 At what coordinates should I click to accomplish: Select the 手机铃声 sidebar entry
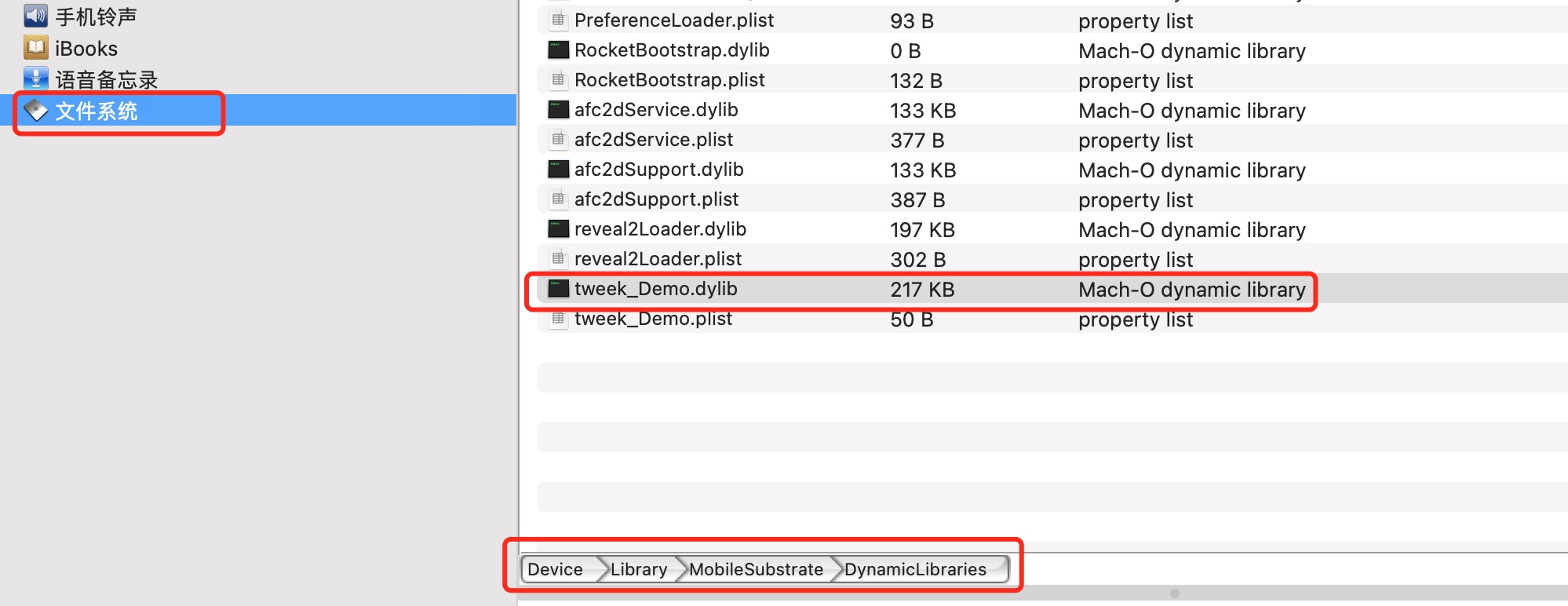(x=96, y=16)
